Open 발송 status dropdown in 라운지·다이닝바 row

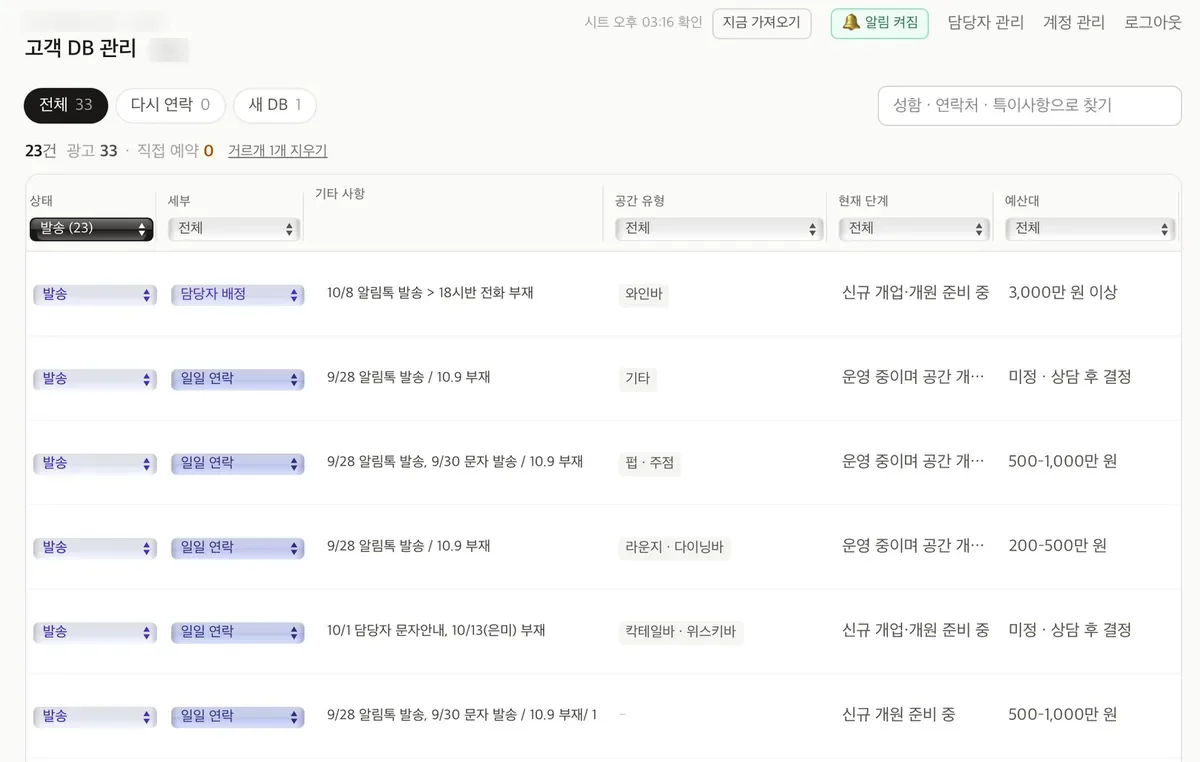click(x=95, y=548)
